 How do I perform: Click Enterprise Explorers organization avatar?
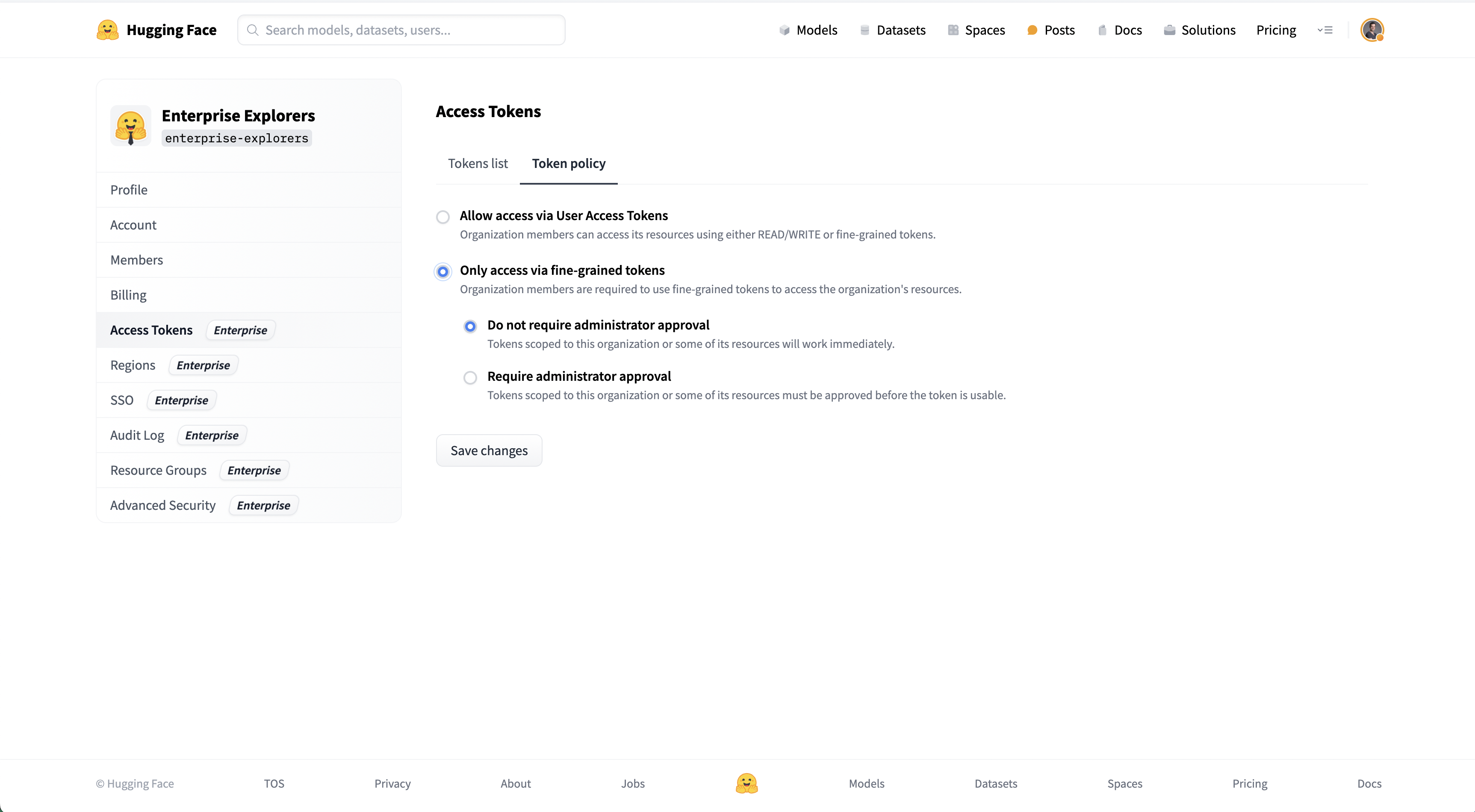pyautogui.click(x=130, y=126)
